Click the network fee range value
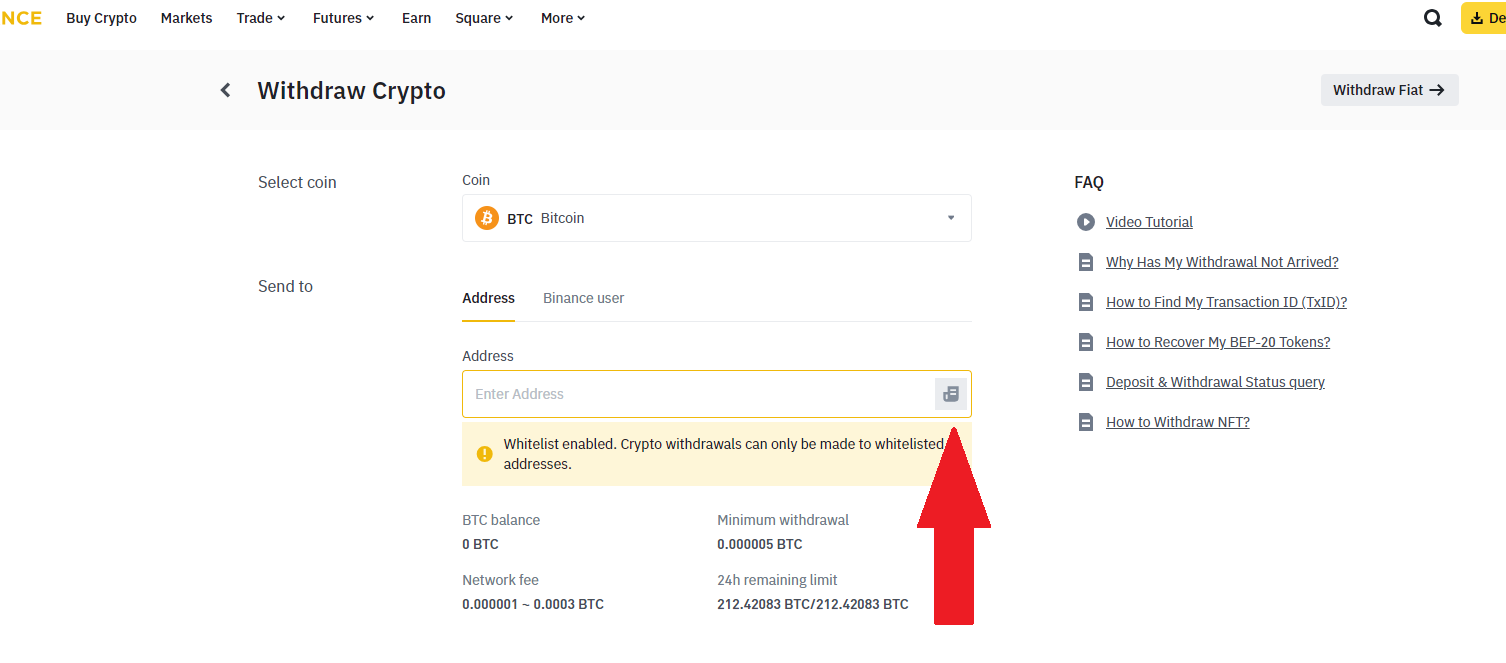Viewport: 1506px width, 663px height. pos(533,604)
